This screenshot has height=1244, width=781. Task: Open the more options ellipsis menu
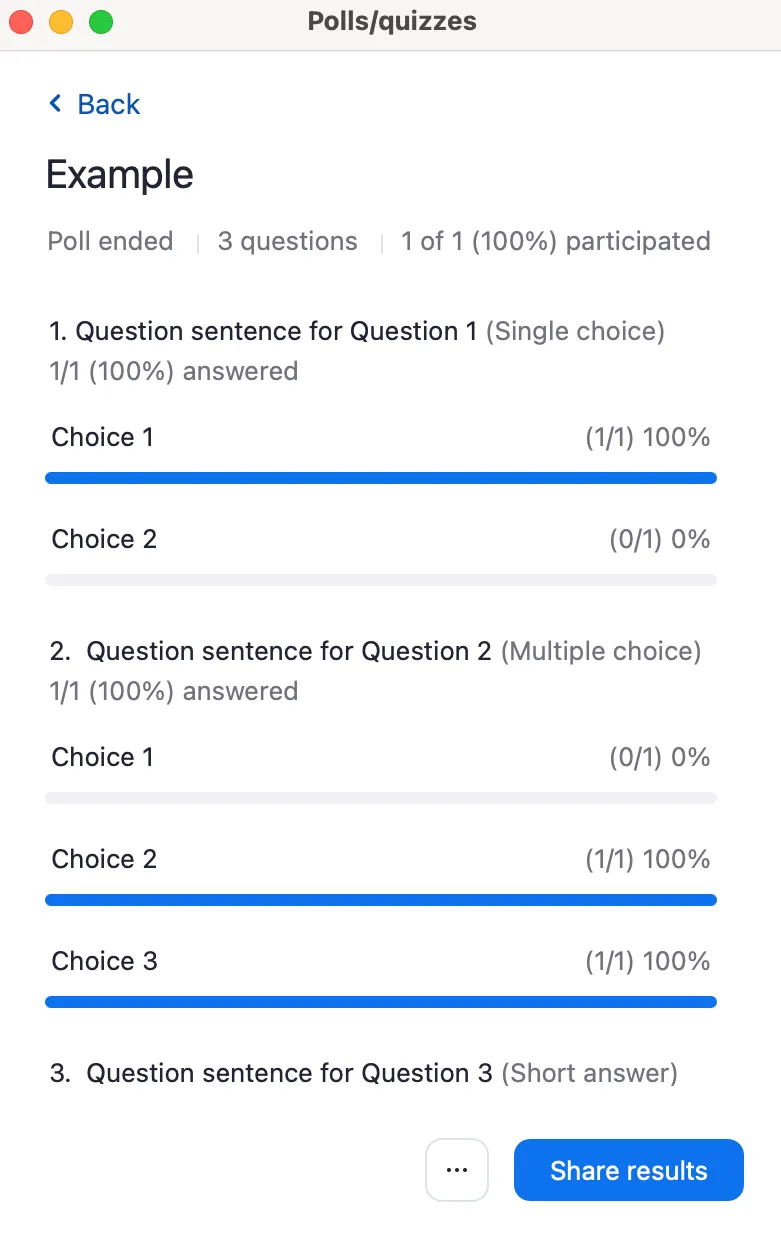coord(457,1170)
